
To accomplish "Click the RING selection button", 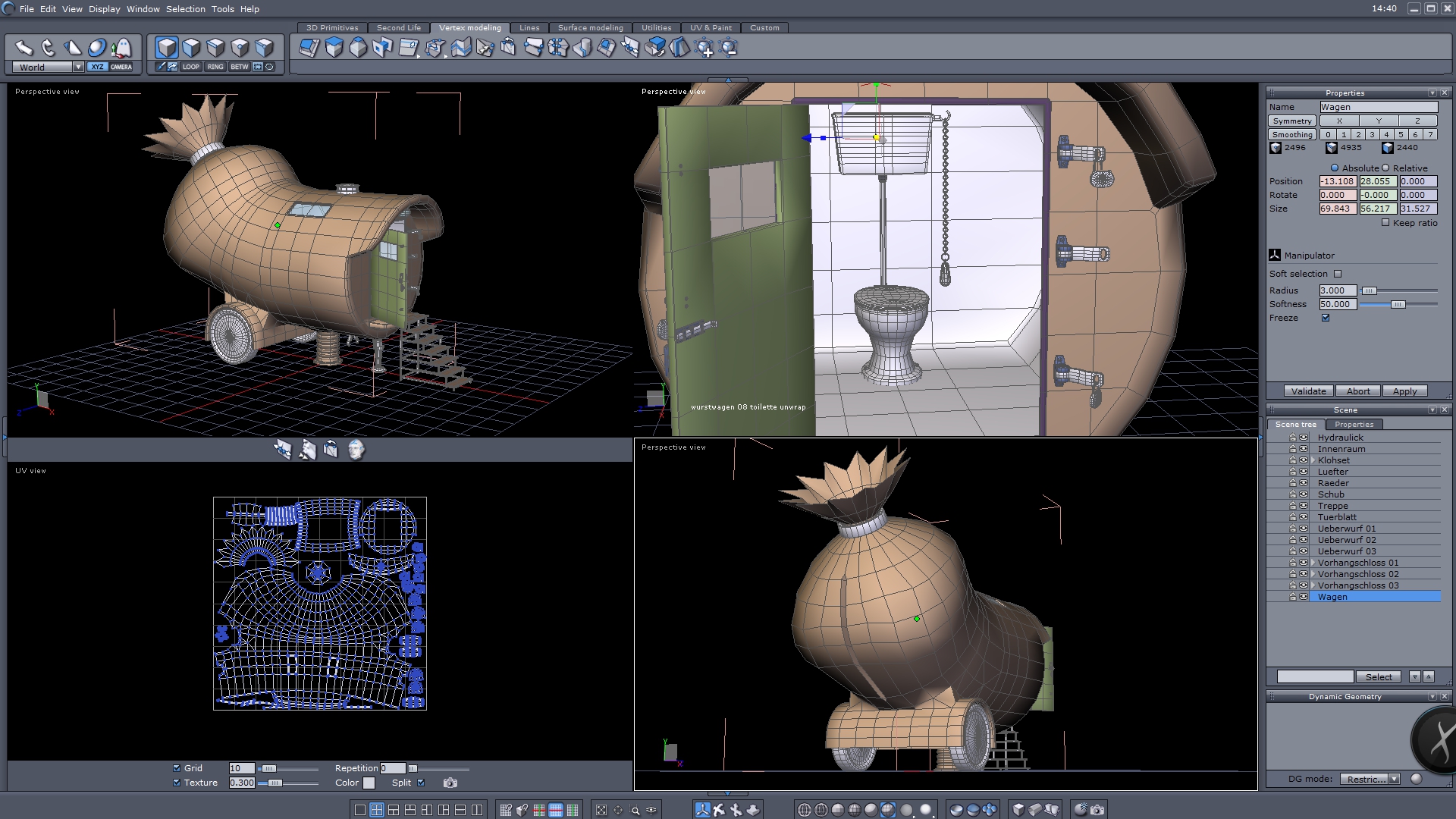I will click(x=215, y=67).
